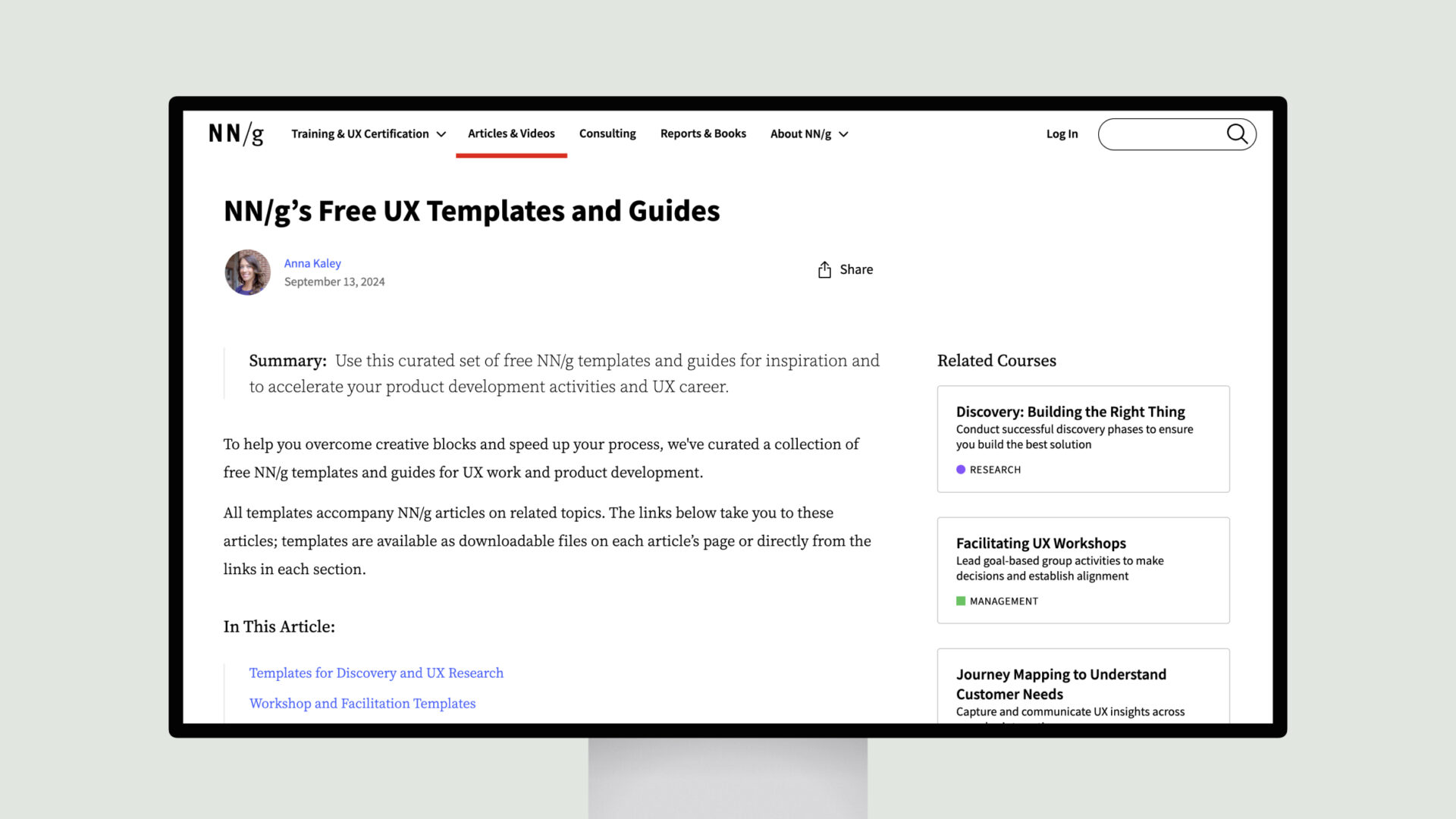Select the Articles & Videos tab

[x=511, y=133]
